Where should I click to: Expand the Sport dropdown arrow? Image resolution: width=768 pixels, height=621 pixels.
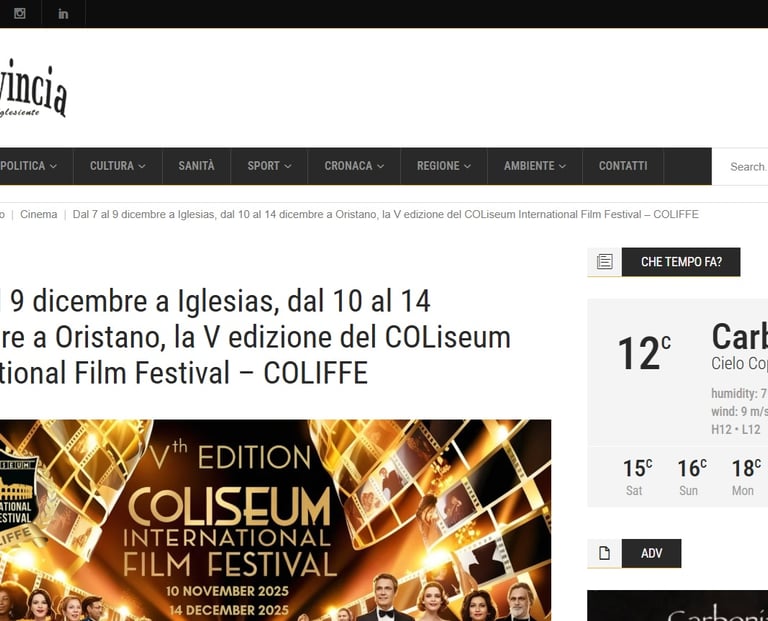288,167
